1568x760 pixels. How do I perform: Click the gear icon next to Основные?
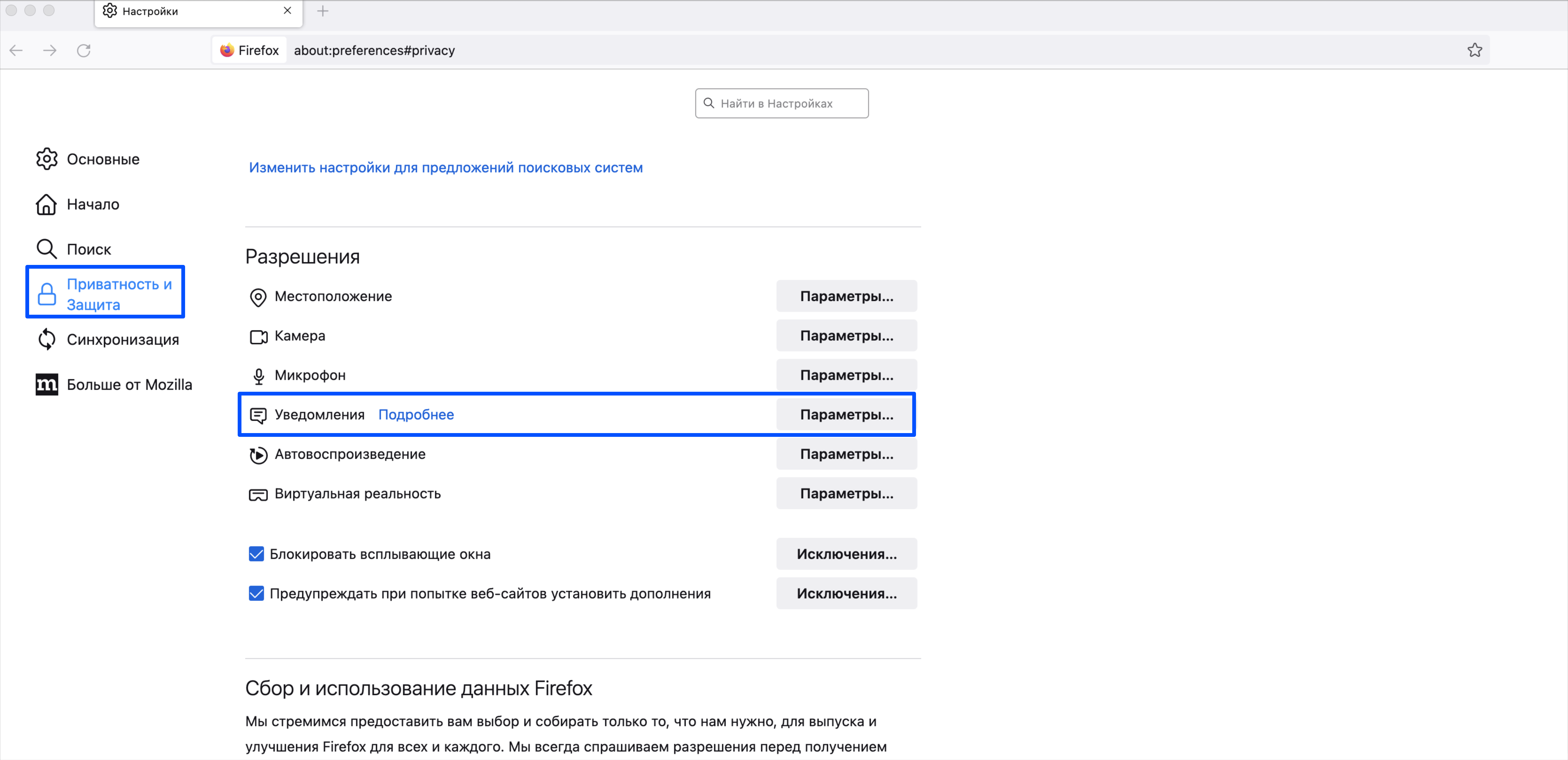coord(47,159)
